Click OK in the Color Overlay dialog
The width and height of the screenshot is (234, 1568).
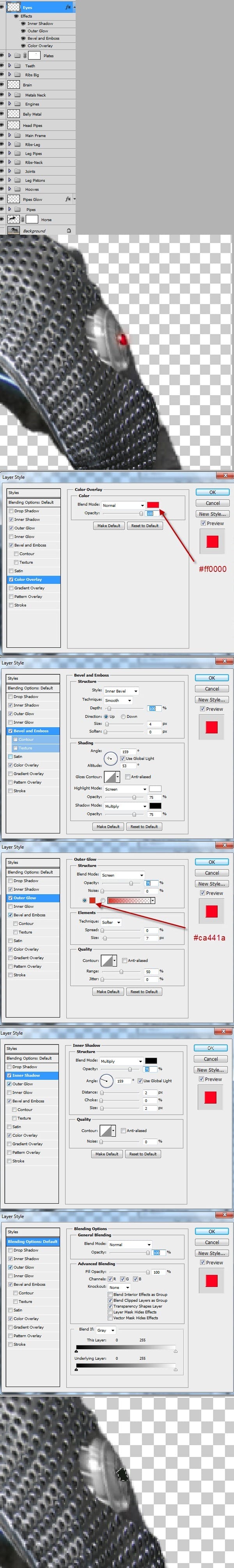(212, 492)
